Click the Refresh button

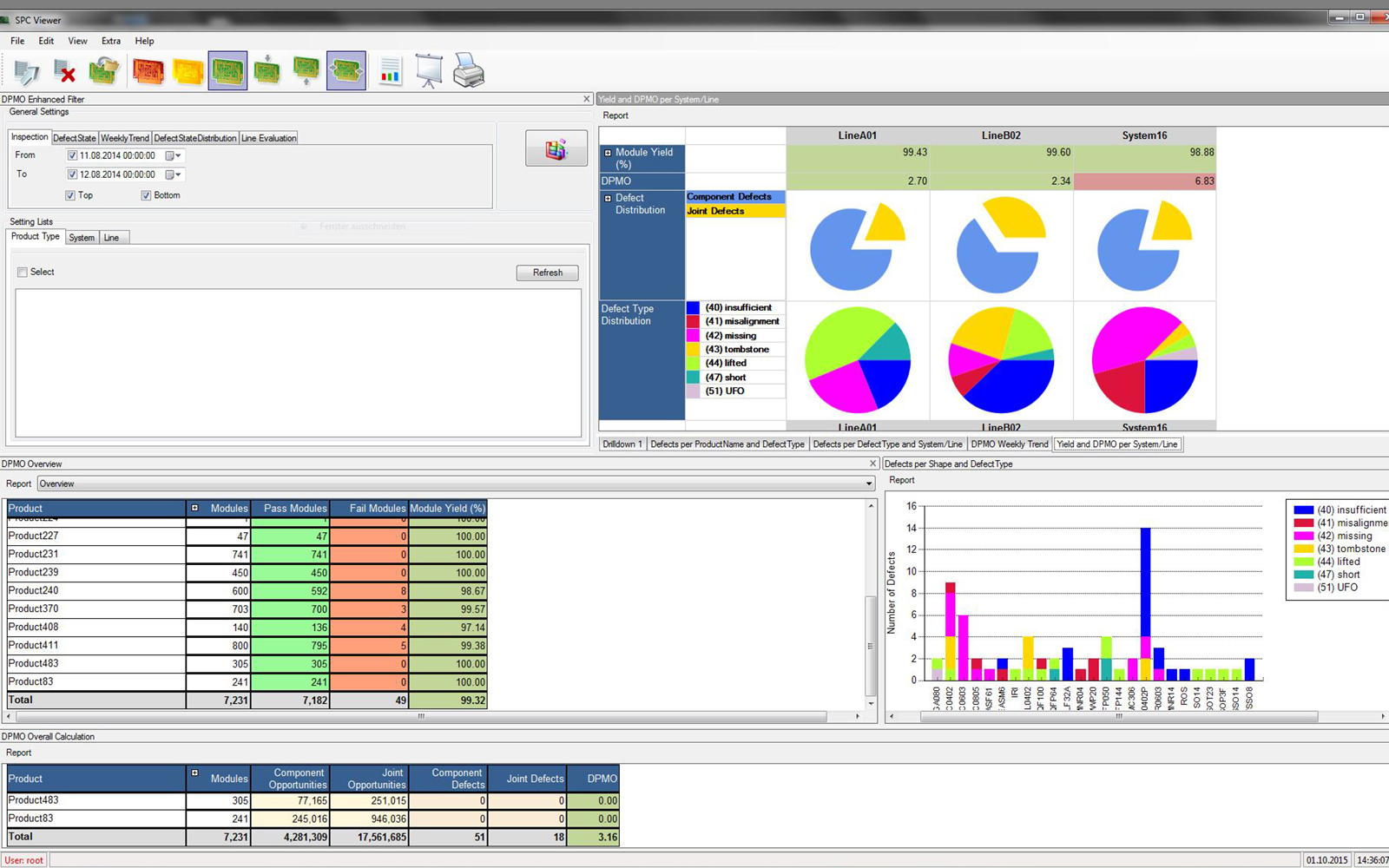coord(547,273)
